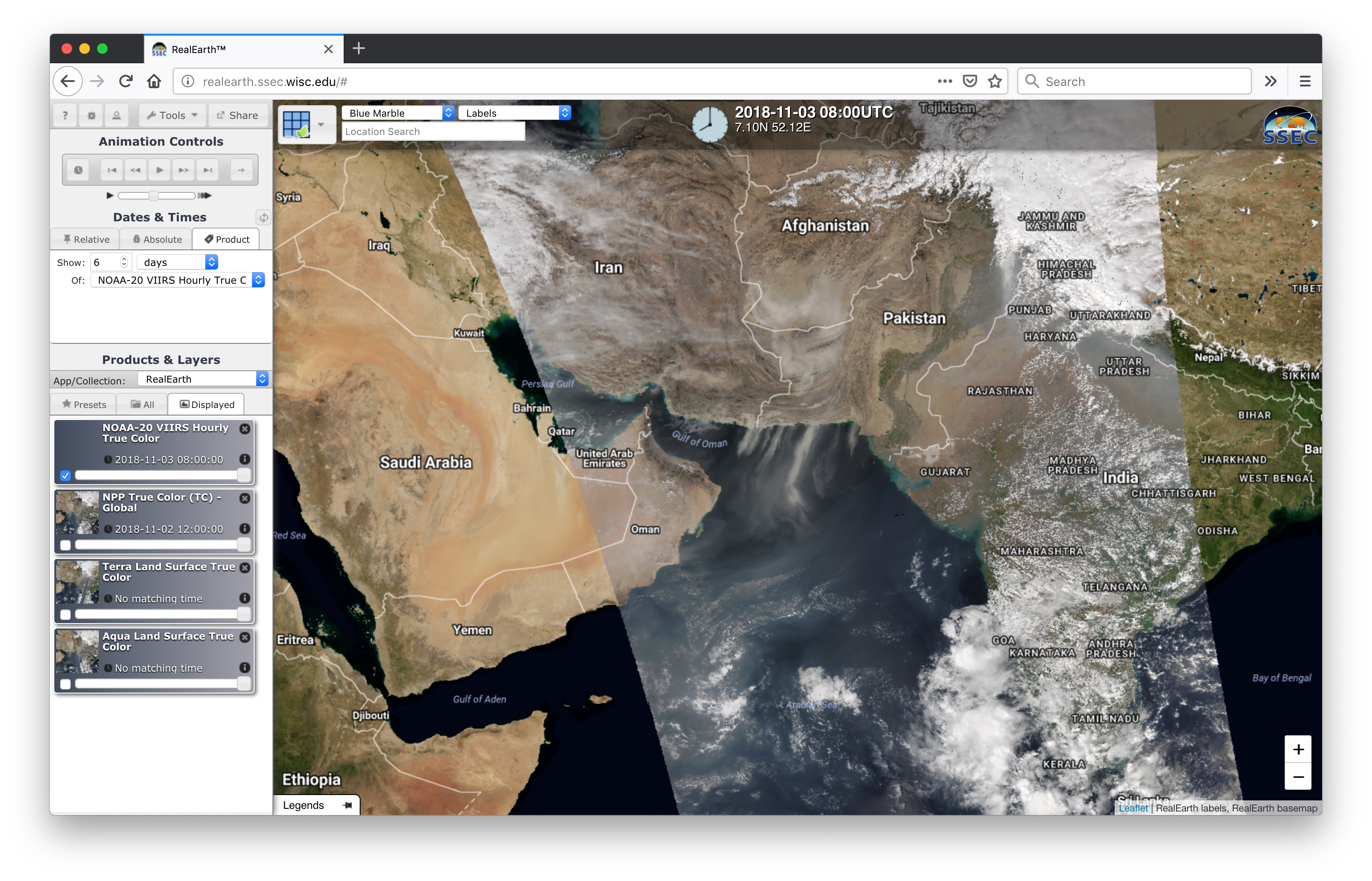Reload the browser page
Screen dimensions: 1372x881
click(x=126, y=81)
